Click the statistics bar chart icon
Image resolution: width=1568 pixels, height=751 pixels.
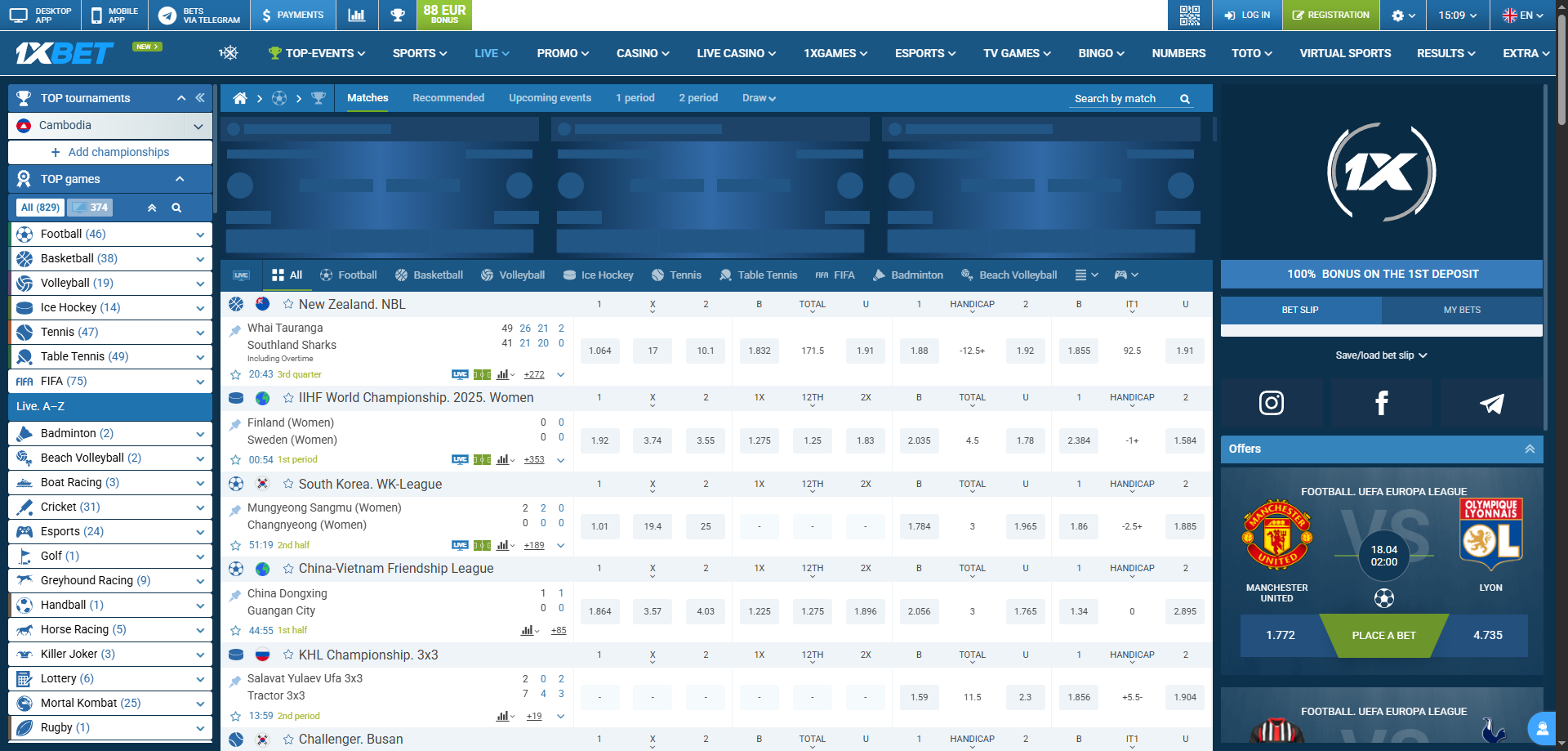(356, 15)
